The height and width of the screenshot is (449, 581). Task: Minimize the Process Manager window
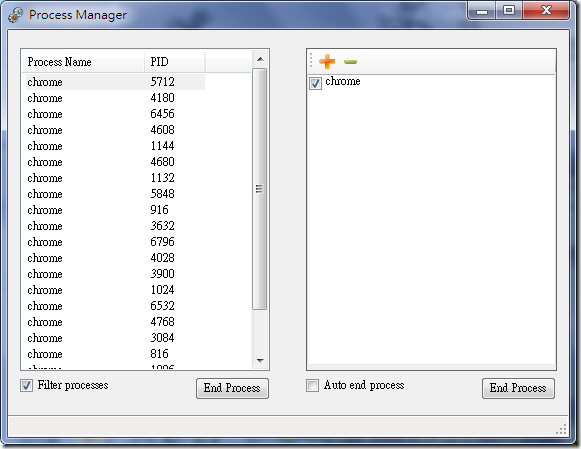tap(482, 10)
